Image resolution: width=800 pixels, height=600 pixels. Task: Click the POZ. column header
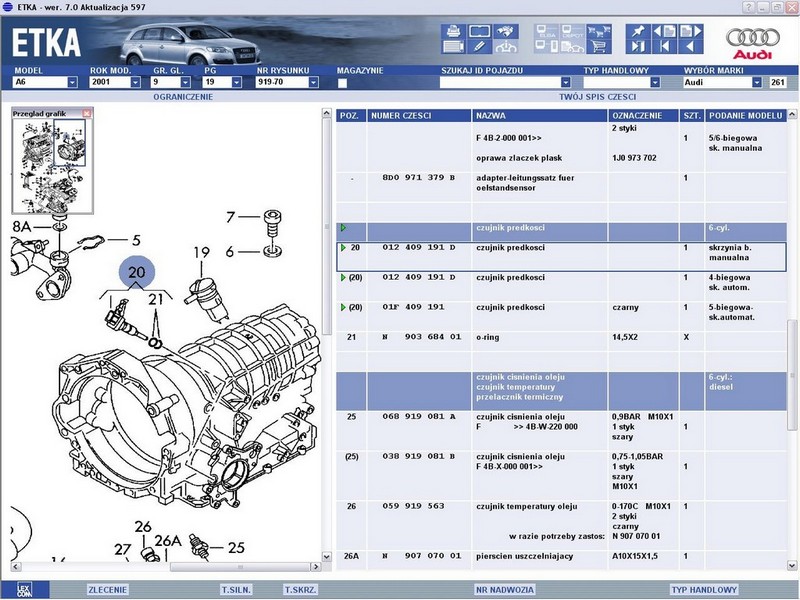(351, 116)
